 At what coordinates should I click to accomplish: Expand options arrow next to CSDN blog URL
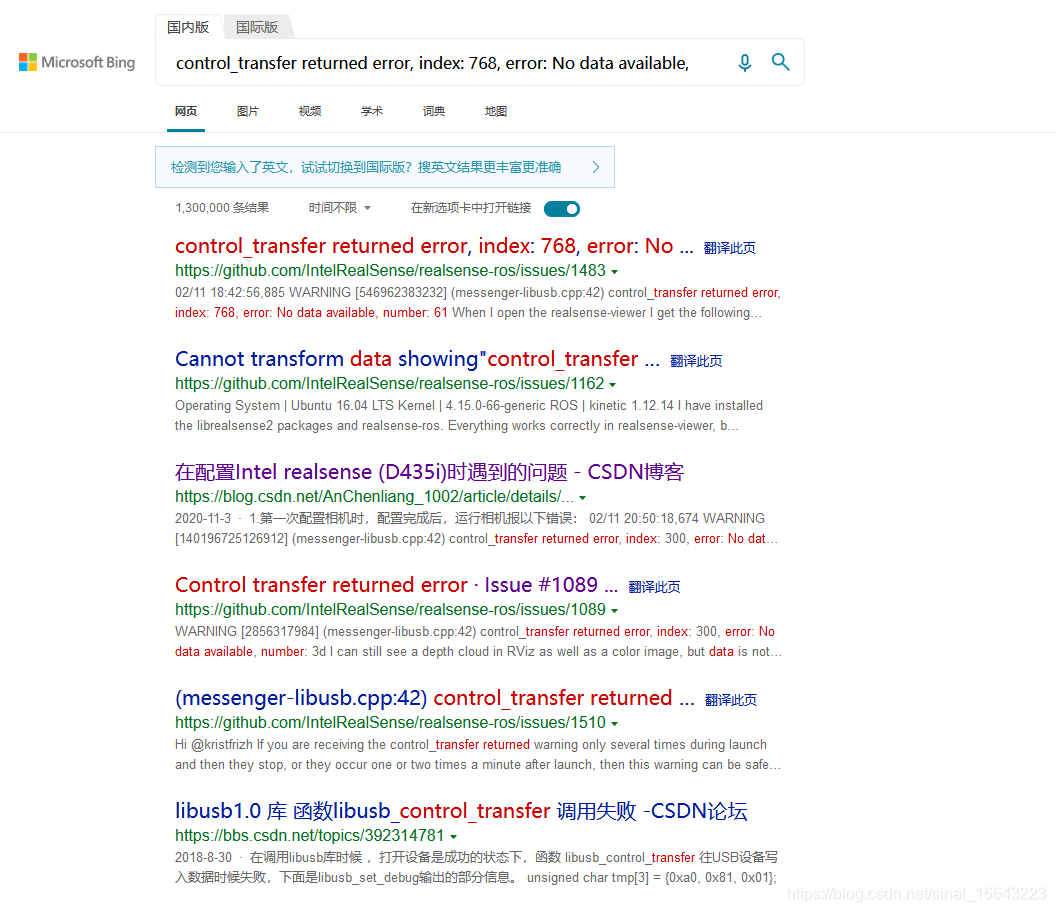point(584,496)
